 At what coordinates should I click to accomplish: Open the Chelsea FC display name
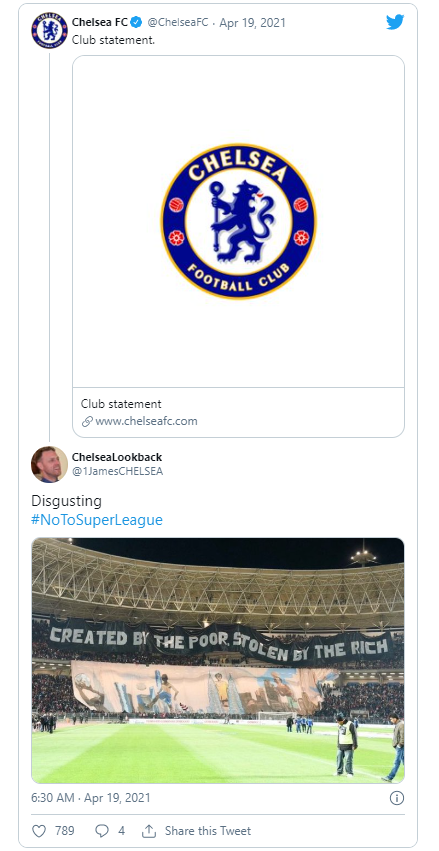pyautogui.click(x=100, y=23)
